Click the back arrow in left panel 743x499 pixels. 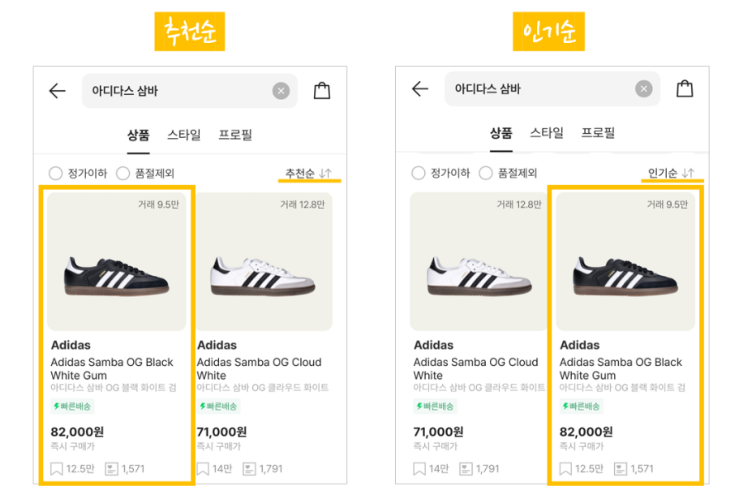coord(57,91)
